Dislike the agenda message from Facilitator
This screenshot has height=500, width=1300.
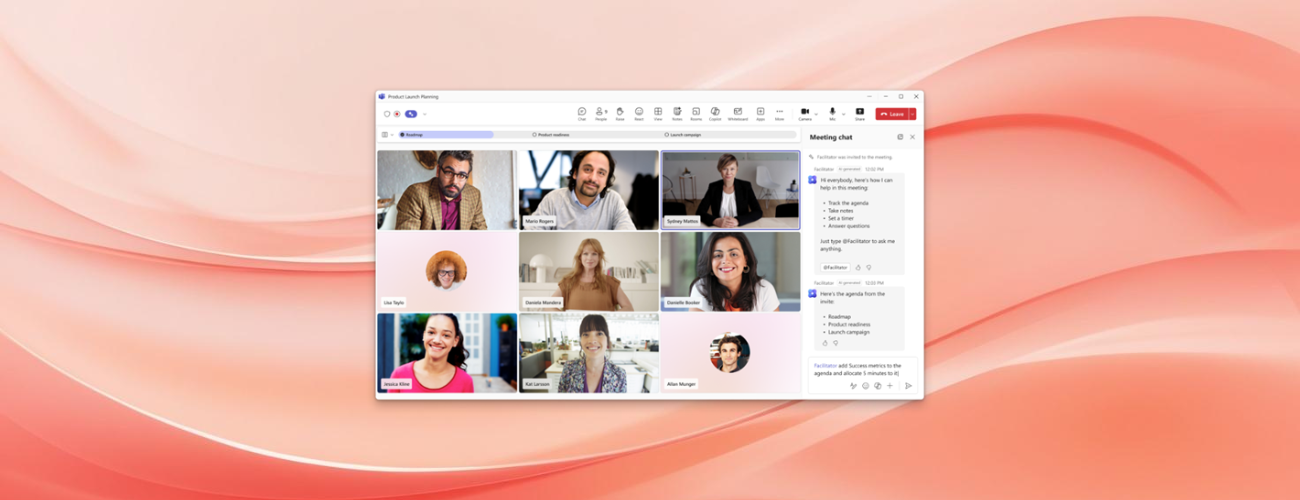(x=836, y=343)
